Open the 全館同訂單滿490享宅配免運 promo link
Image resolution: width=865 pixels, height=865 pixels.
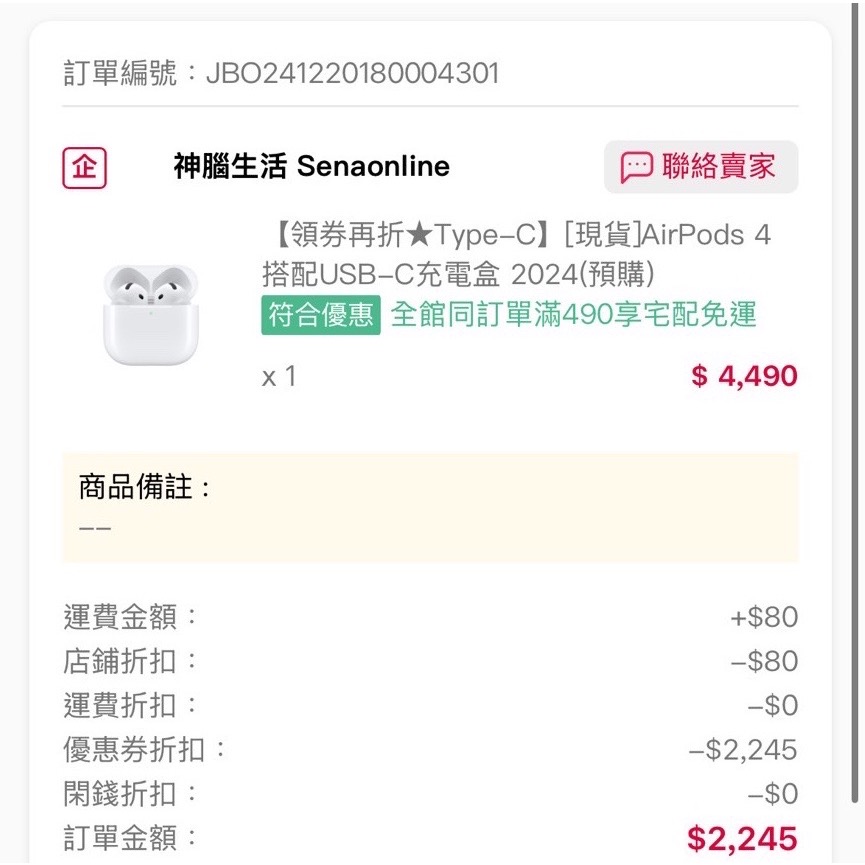tap(573, 315)
